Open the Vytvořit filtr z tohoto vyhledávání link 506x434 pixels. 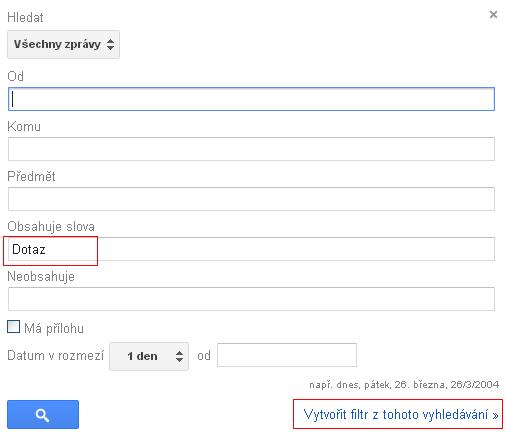[401, 415]
